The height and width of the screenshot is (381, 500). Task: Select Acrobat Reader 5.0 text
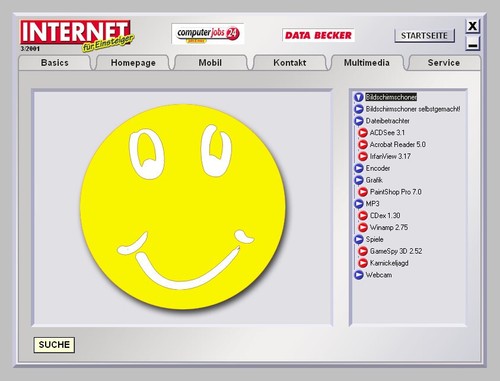398,145
